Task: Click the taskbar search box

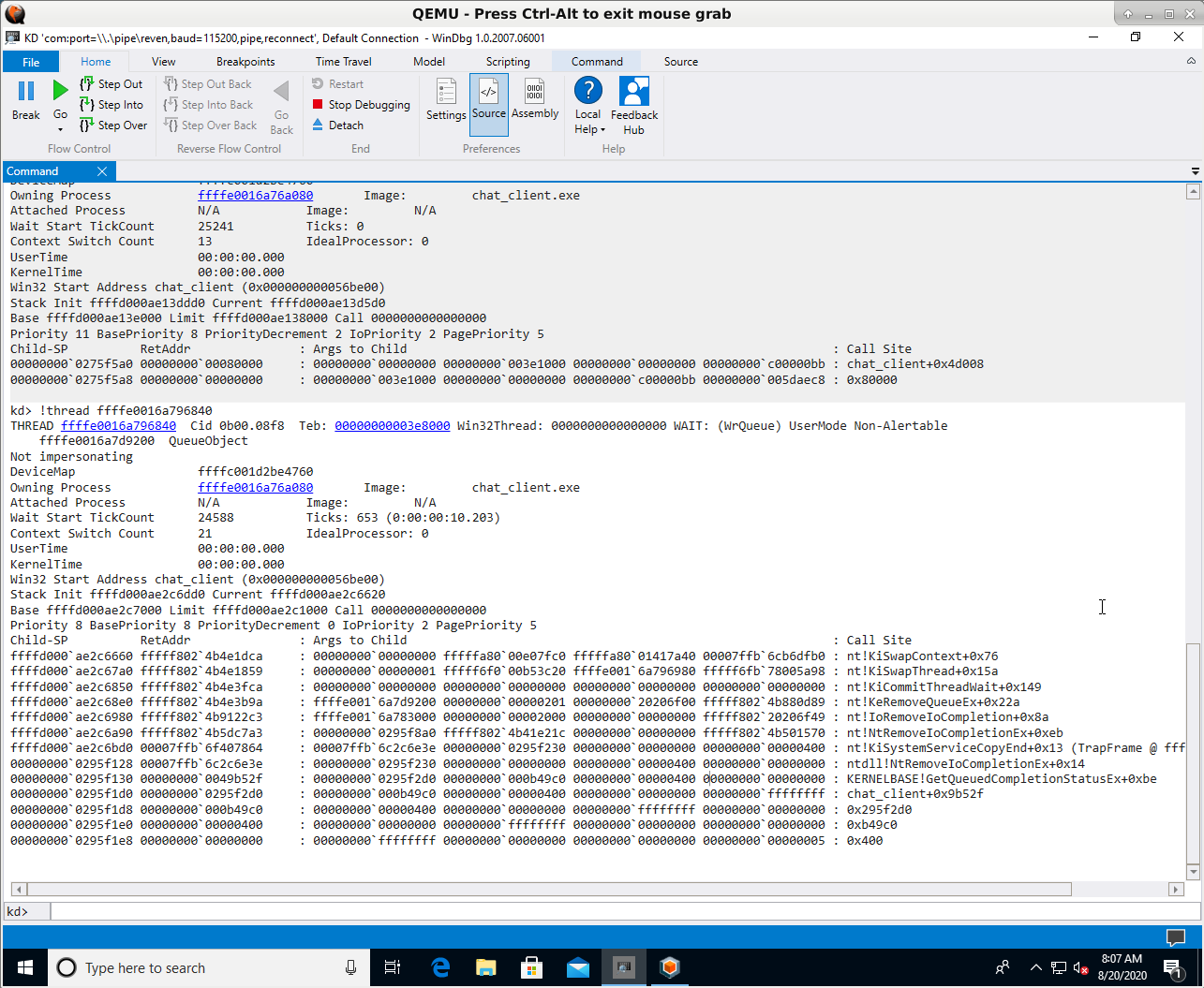Action: [209, 967]
